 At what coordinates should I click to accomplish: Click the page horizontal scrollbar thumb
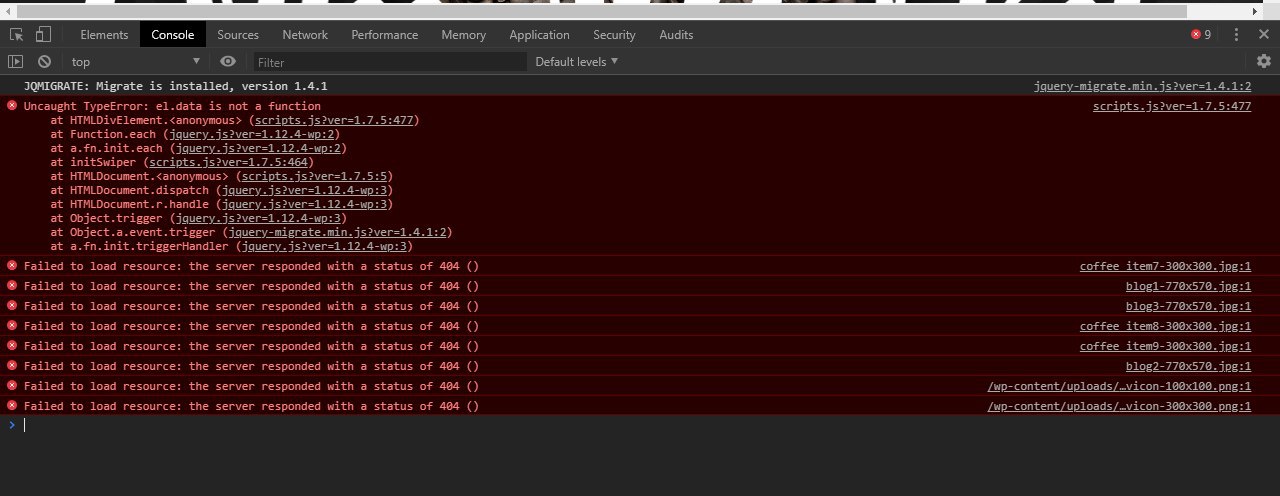600,11
